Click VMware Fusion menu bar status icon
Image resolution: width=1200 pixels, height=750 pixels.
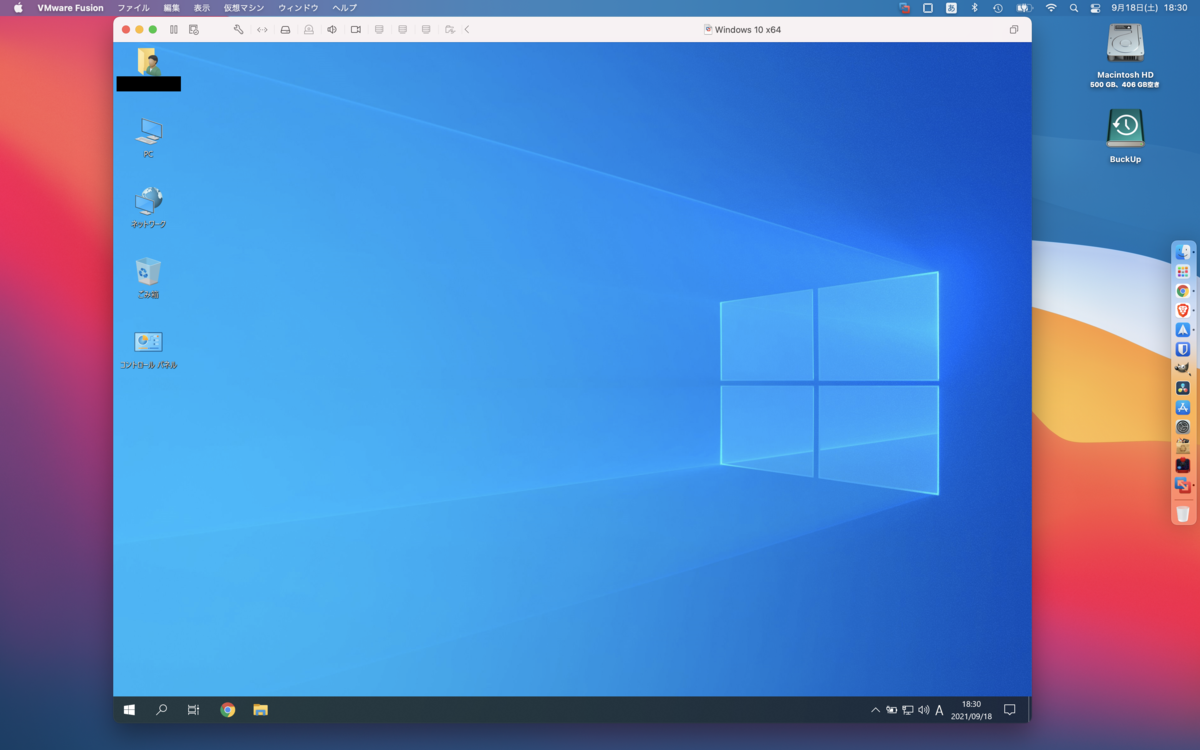[904, 7]
